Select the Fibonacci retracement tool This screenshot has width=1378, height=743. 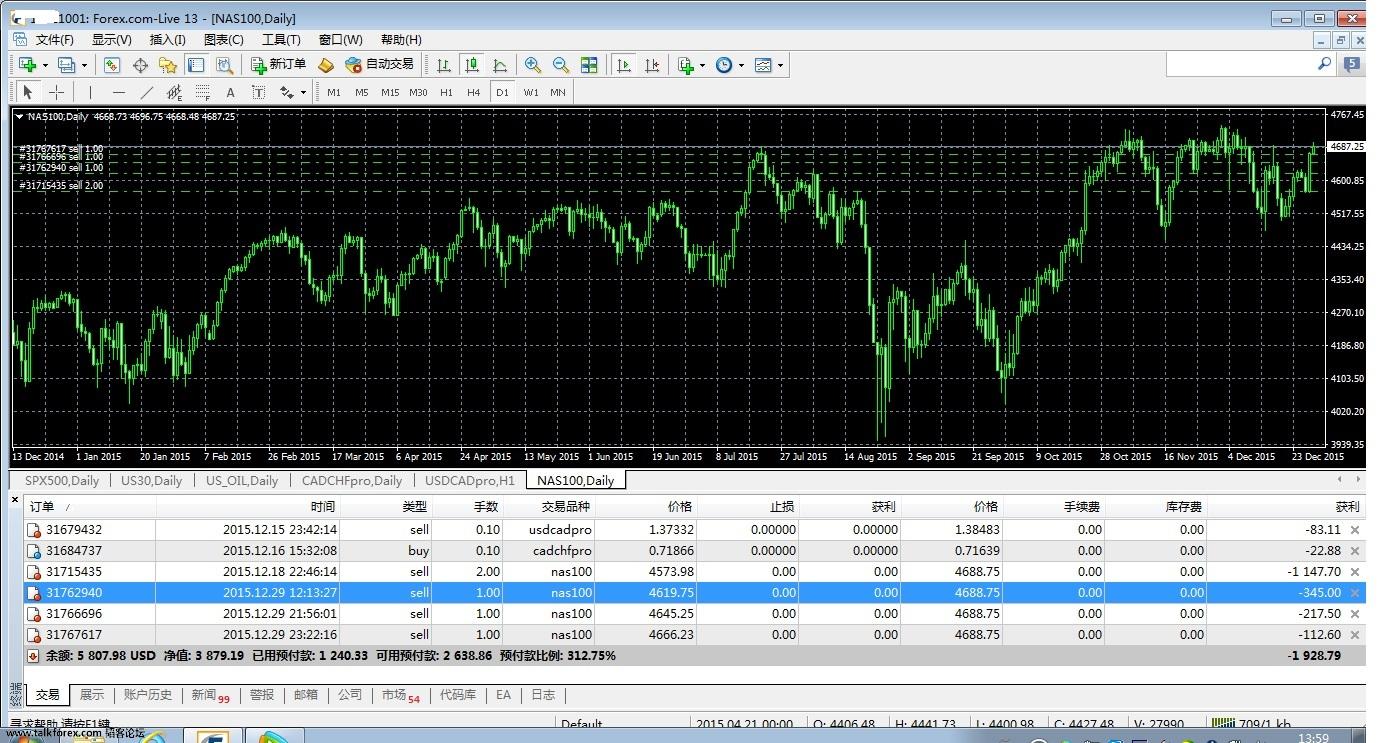point(202,92)
